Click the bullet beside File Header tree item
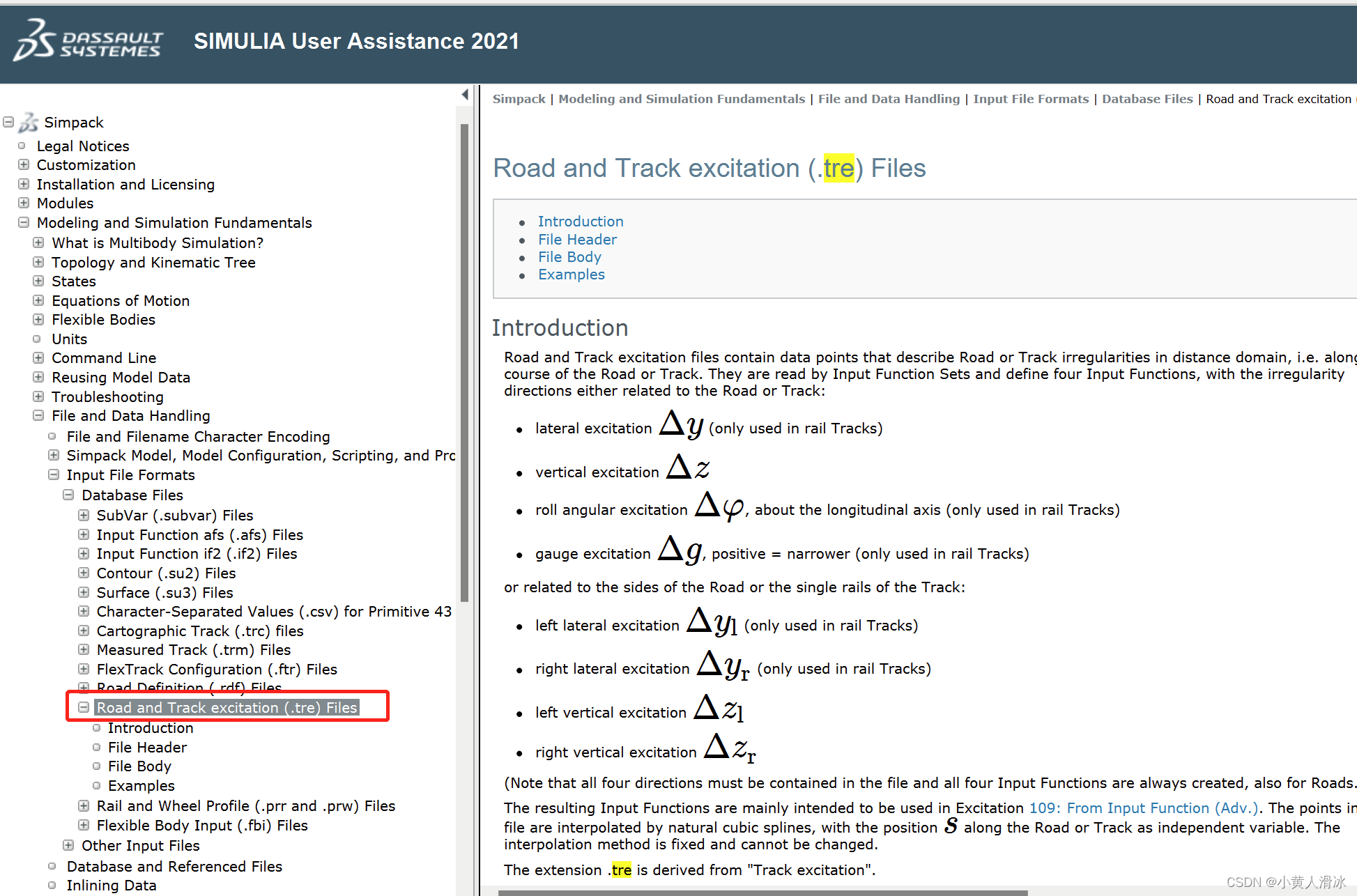Viewport: 1357px width, 896px height. point(97,748)
